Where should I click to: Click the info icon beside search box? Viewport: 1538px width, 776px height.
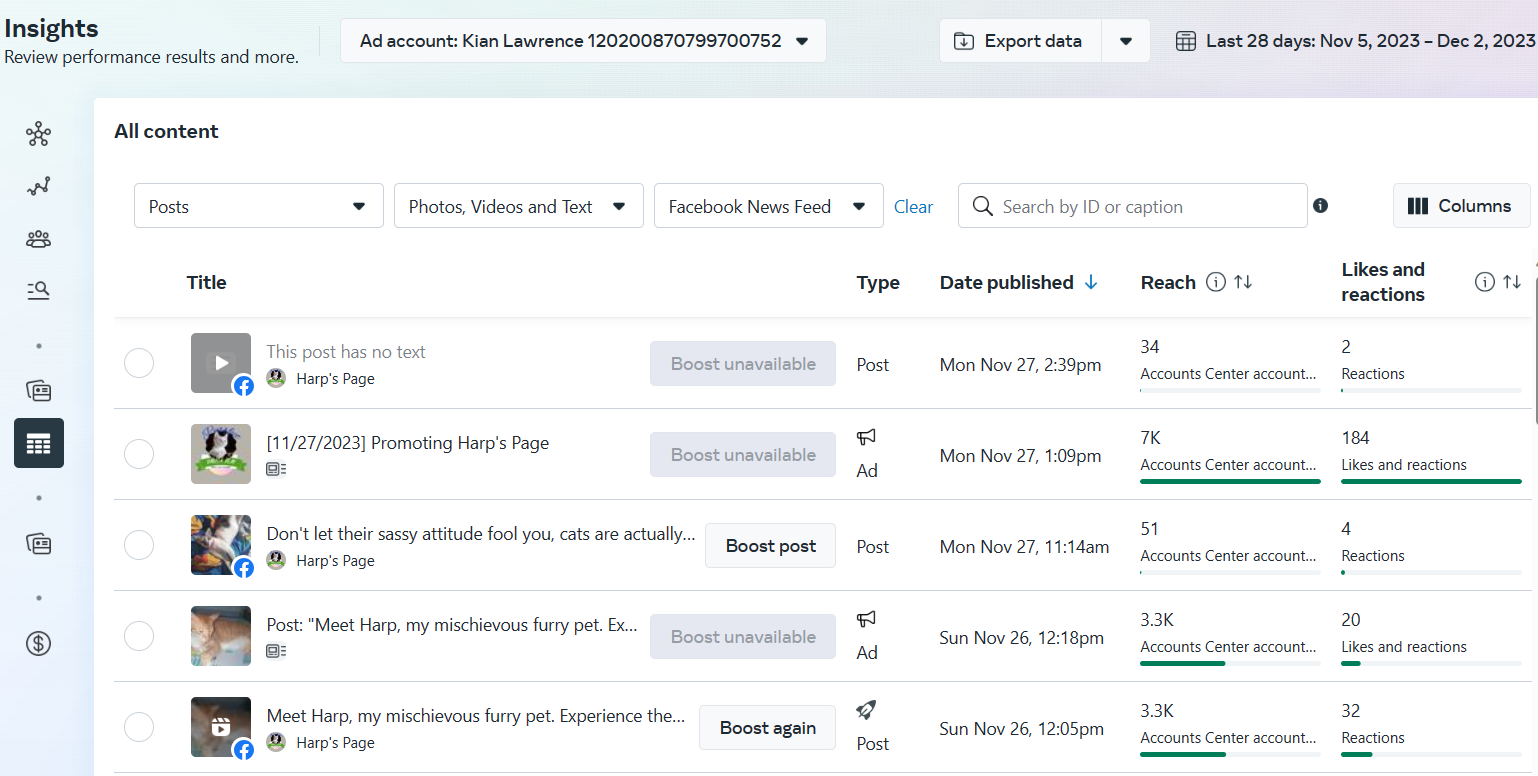tap(1320, 206)
